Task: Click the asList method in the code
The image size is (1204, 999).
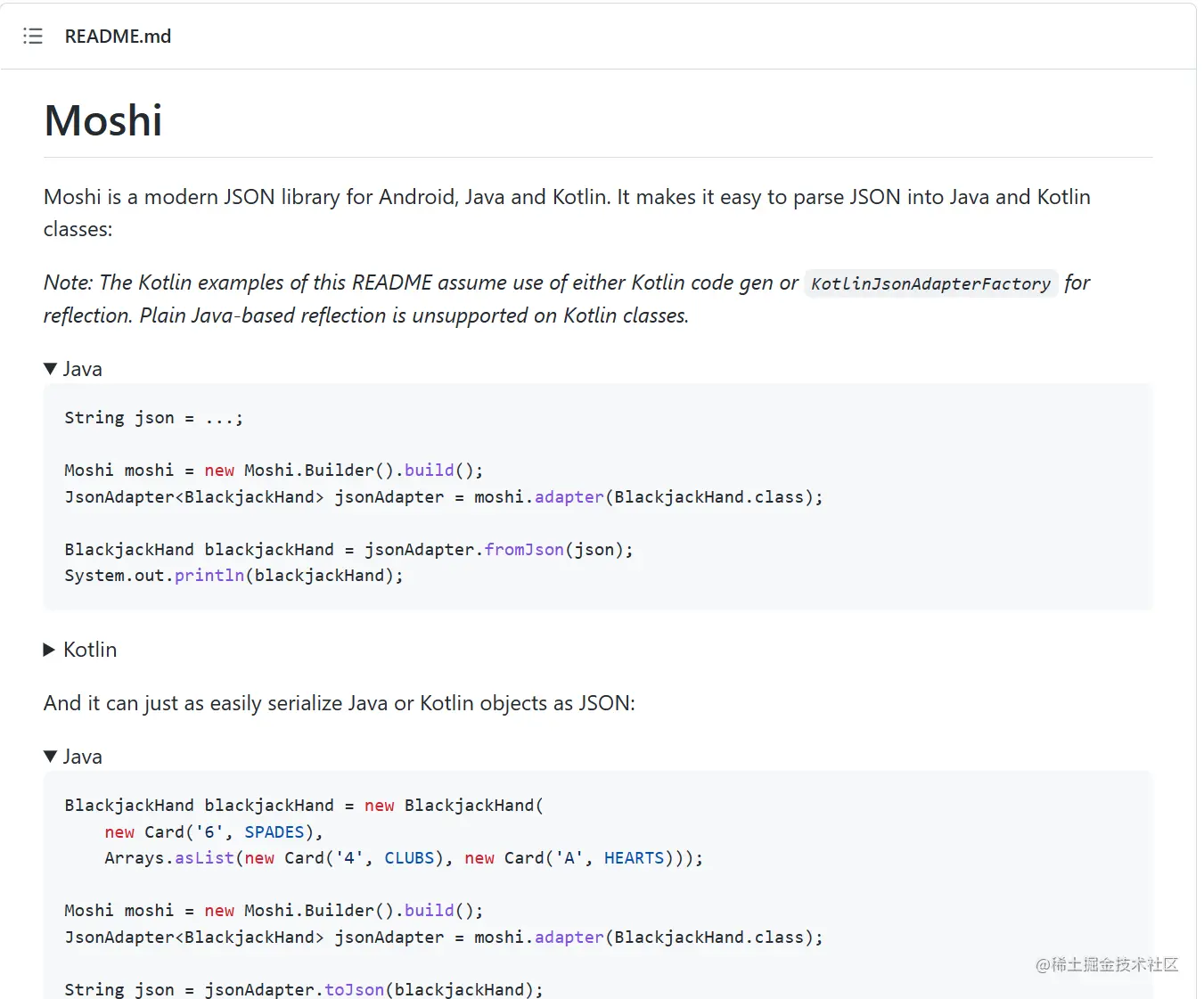Action: pos(204,858)
